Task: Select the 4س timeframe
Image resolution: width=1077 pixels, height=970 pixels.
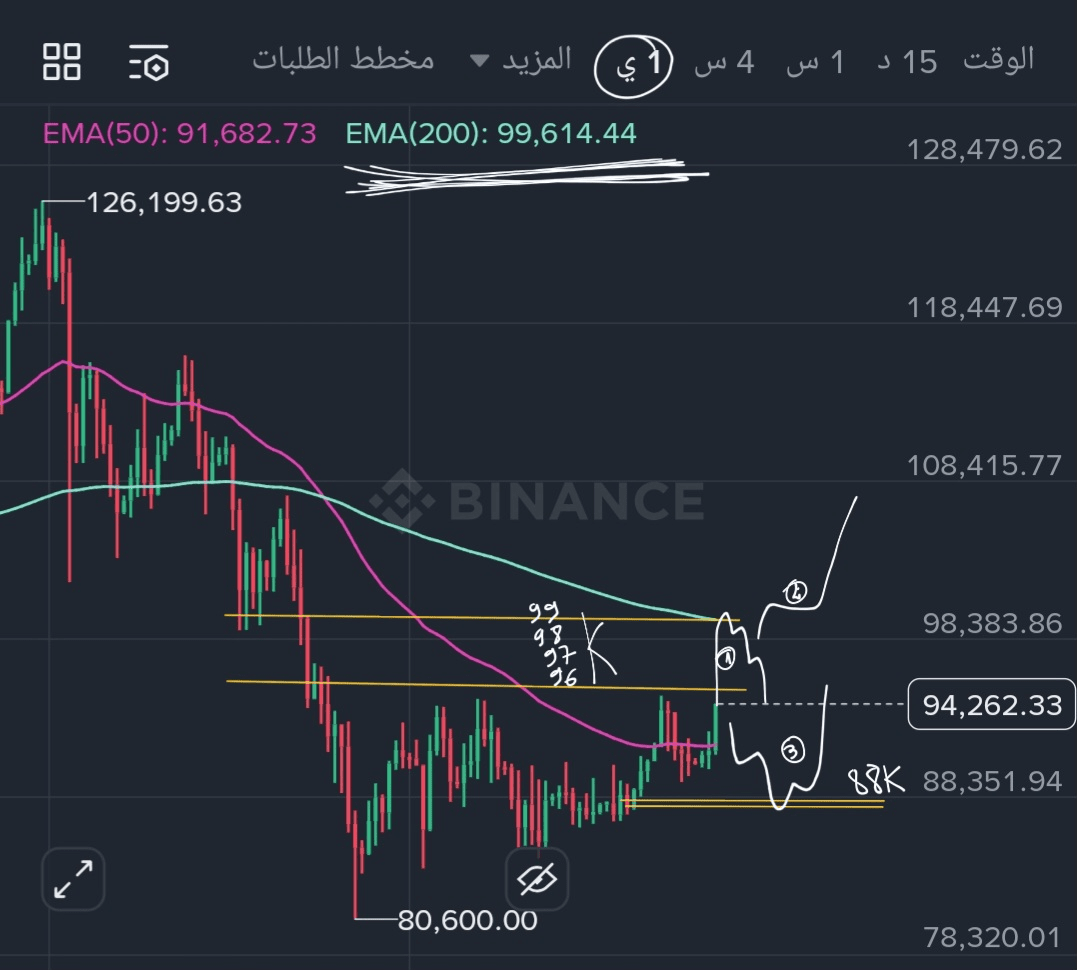Action: pyautogui.click(x=725, y=62)
